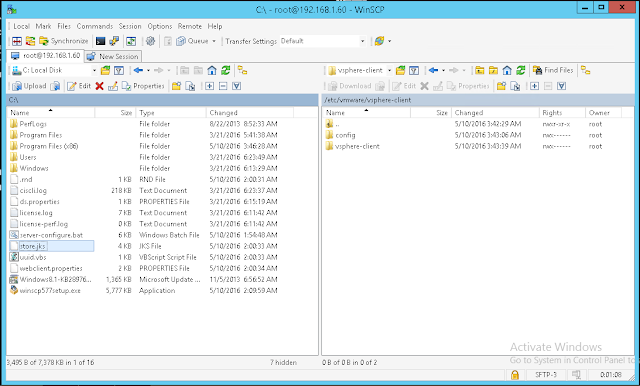This screenshot has width=640, height=386.
Task: Open the Options menu
Action: click(160, 26)
